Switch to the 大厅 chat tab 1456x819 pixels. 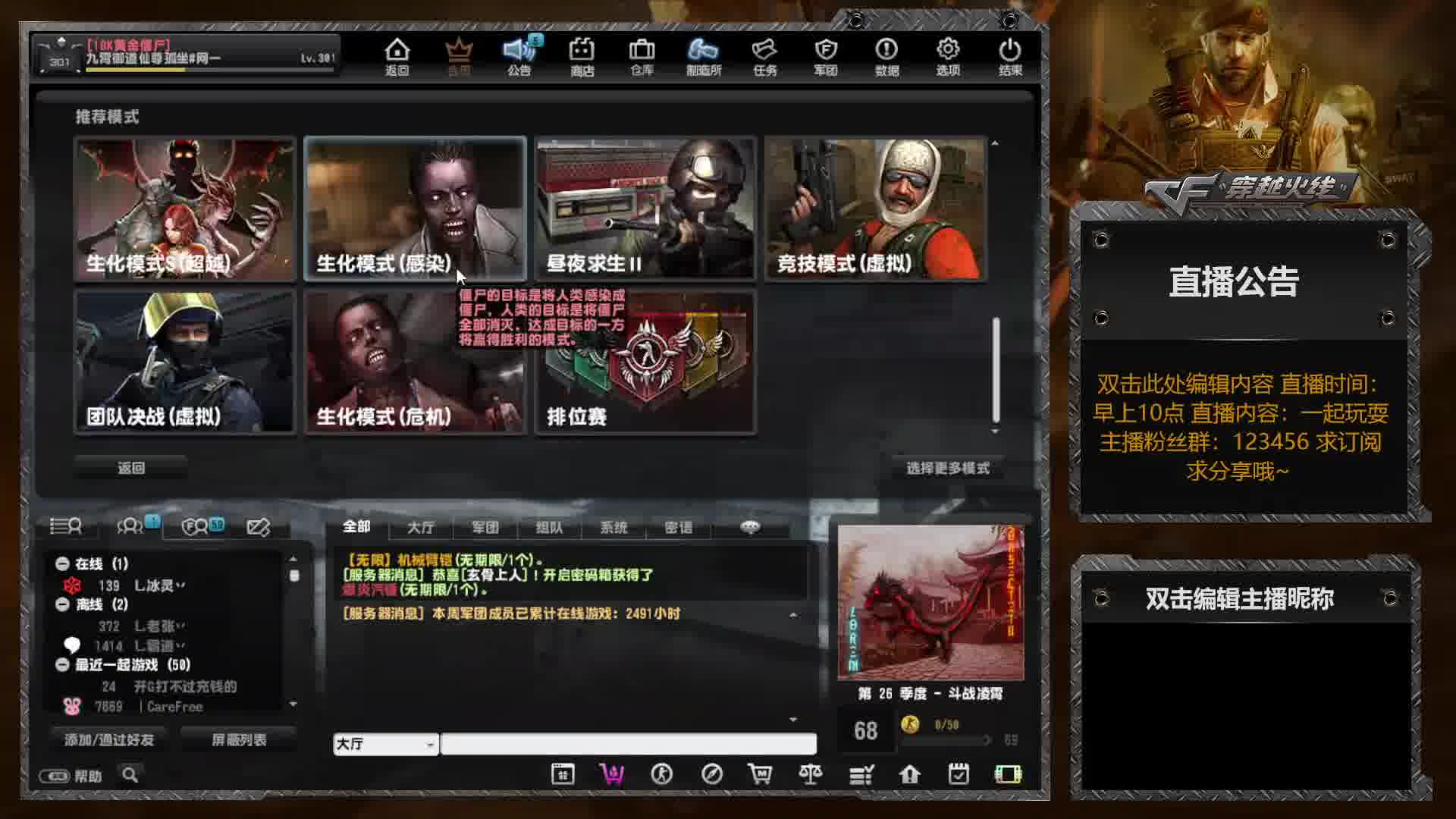click(421, 527)
